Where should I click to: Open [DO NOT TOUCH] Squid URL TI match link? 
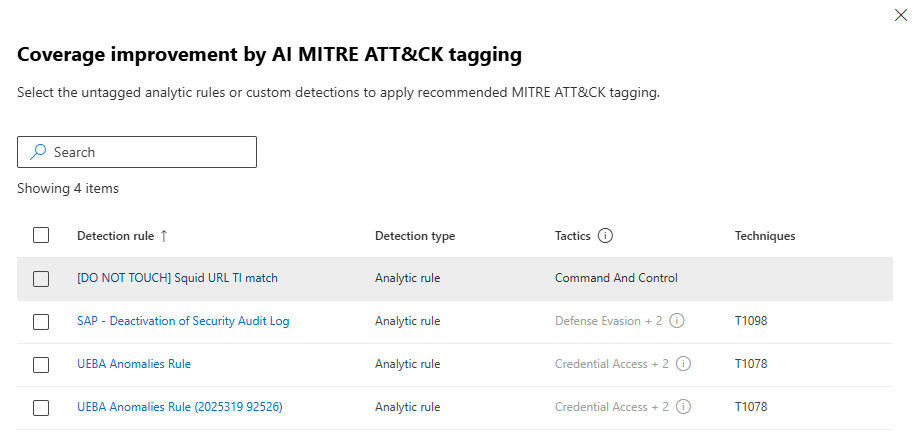tap(177, 278)
